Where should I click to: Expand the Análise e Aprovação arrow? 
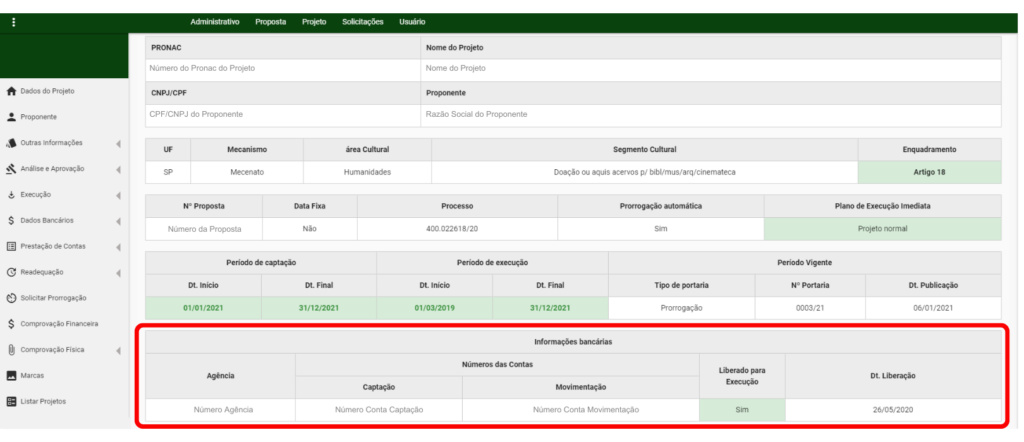point(118,170)
